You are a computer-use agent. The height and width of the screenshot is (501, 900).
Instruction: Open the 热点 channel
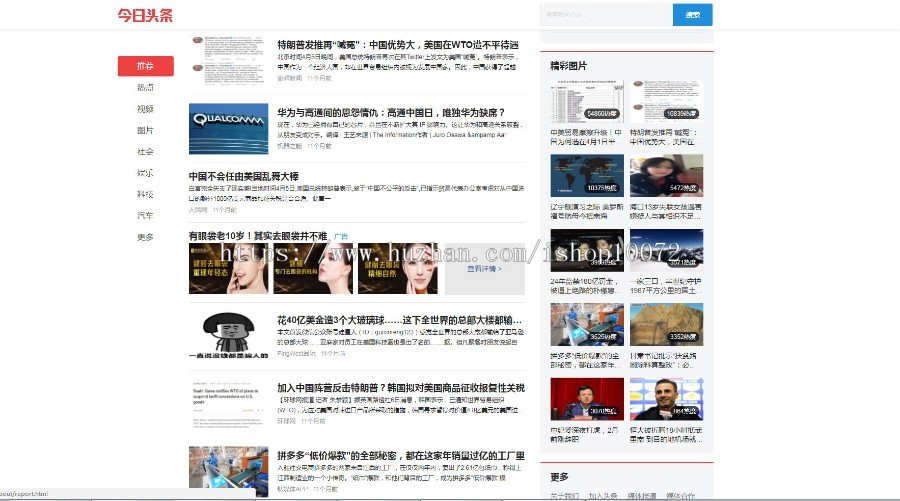[145, 87]
